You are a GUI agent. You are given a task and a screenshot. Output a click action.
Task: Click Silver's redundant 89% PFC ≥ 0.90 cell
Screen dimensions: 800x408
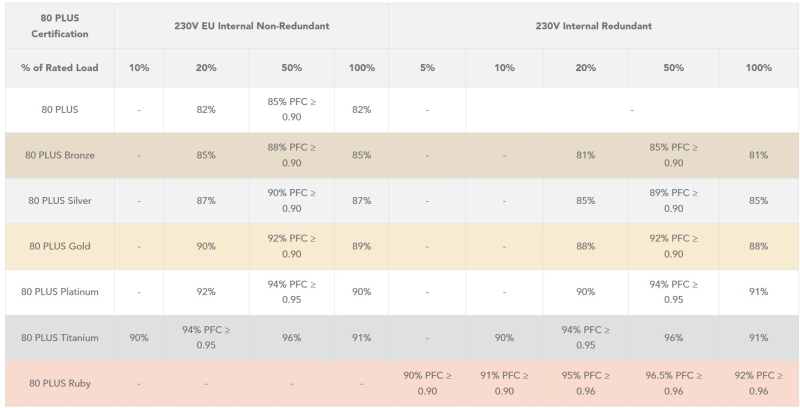[x=673, y=201]
